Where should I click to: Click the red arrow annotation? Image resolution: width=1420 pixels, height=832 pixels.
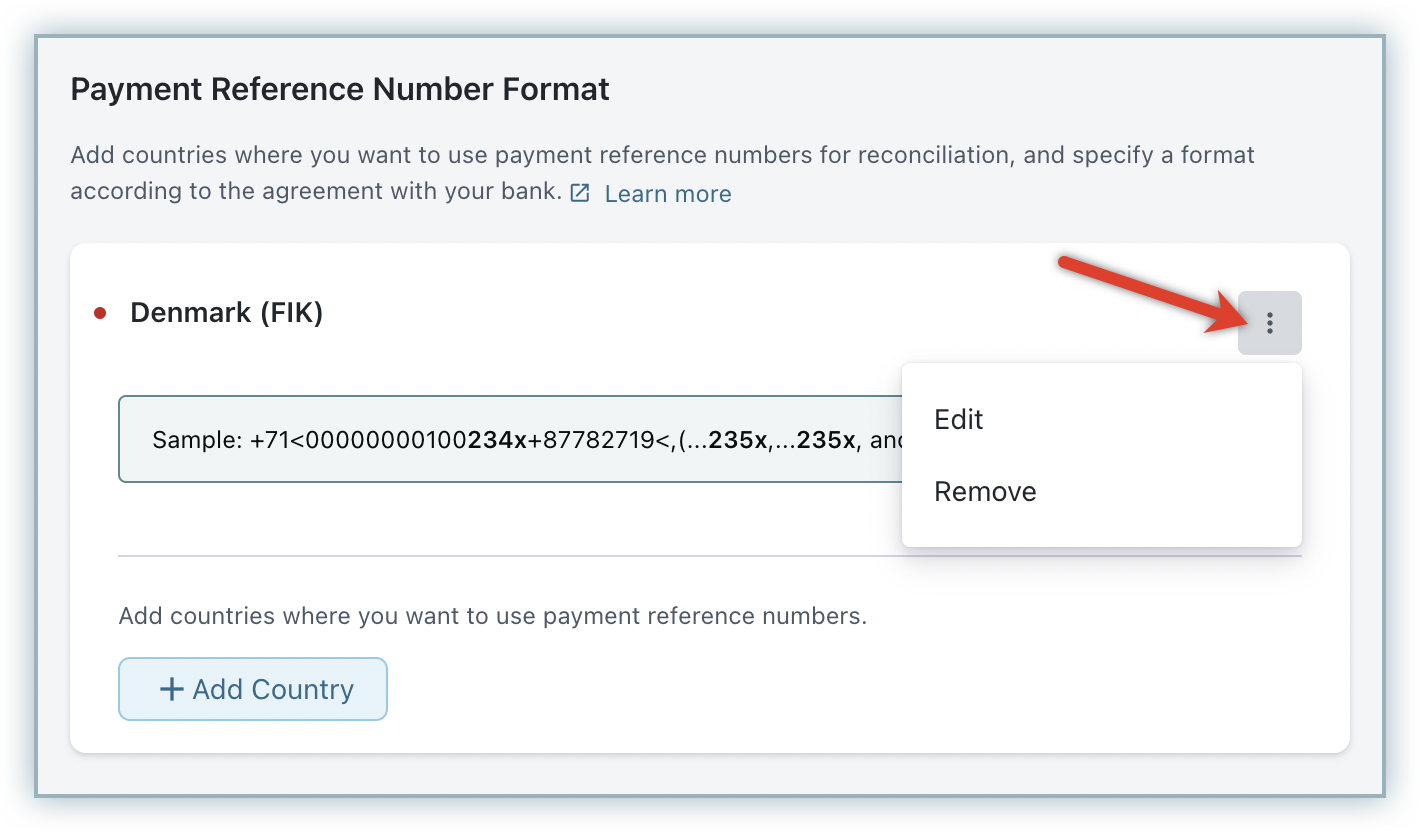pyautogui.click(x=1150, y=293)
